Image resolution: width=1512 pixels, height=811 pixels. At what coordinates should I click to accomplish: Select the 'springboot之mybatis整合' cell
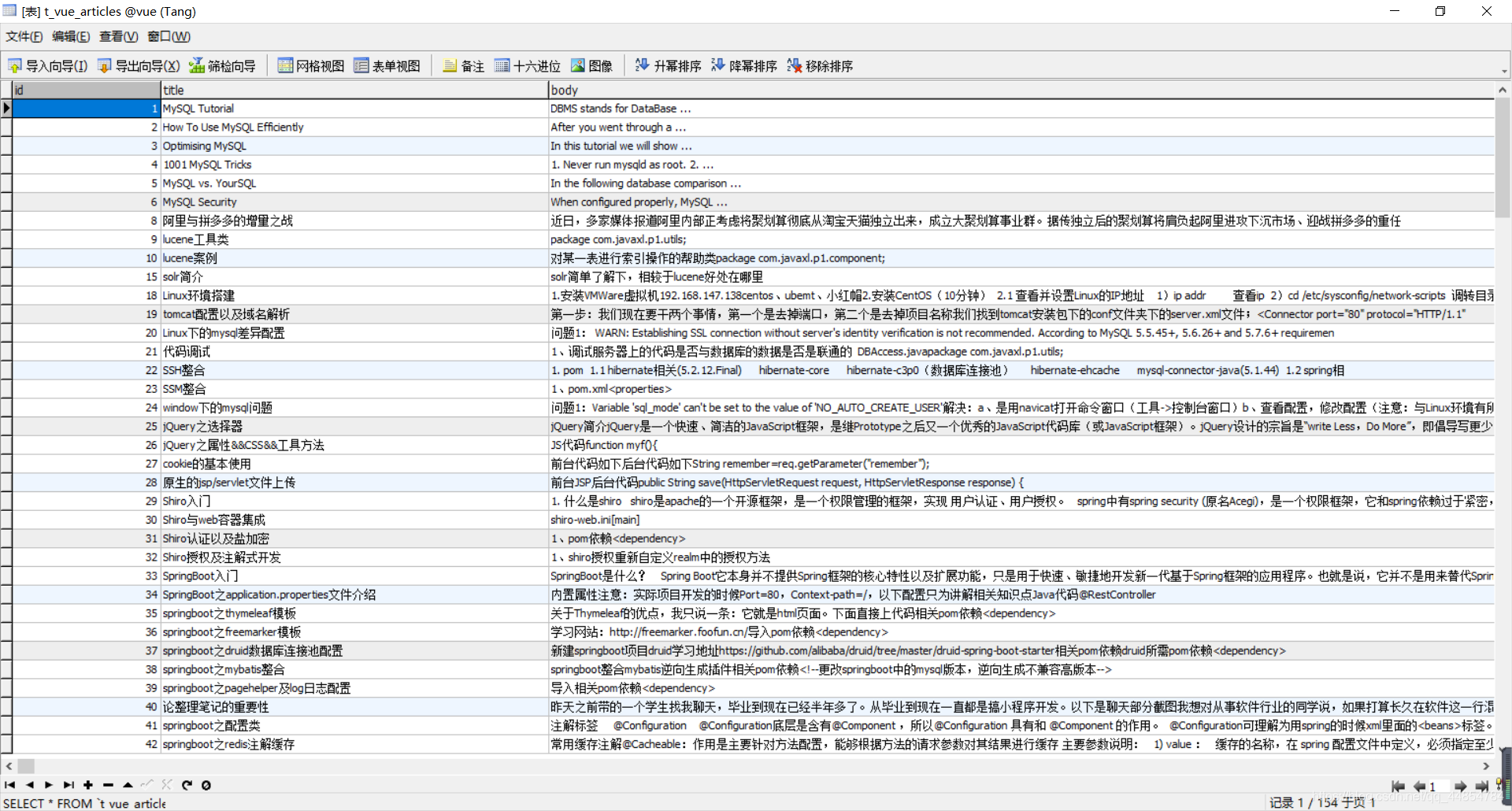click(354, 669)
